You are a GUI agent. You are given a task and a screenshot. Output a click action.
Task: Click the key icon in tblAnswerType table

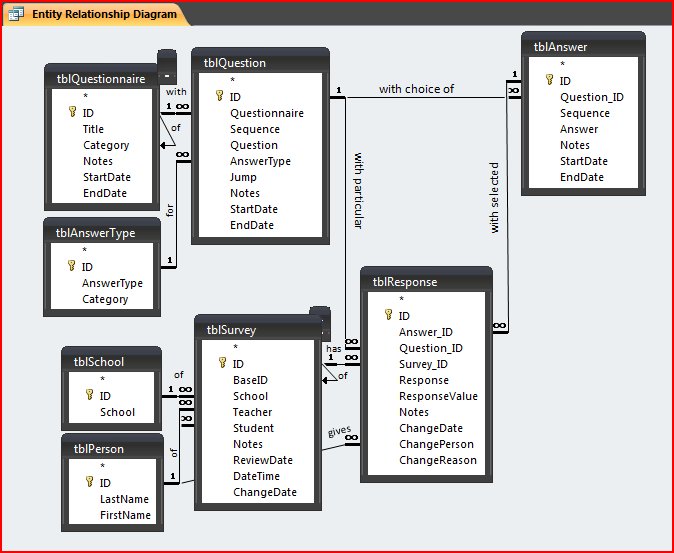click(72, 267)
